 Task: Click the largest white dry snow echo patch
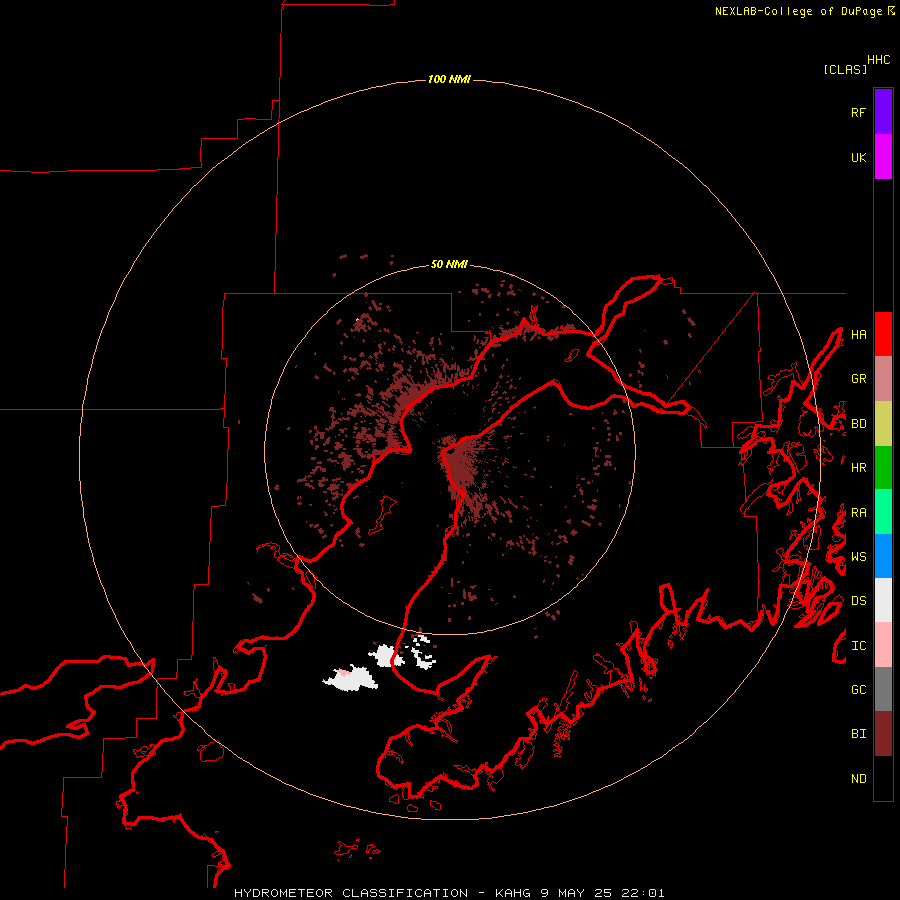(x=351, y=678)
